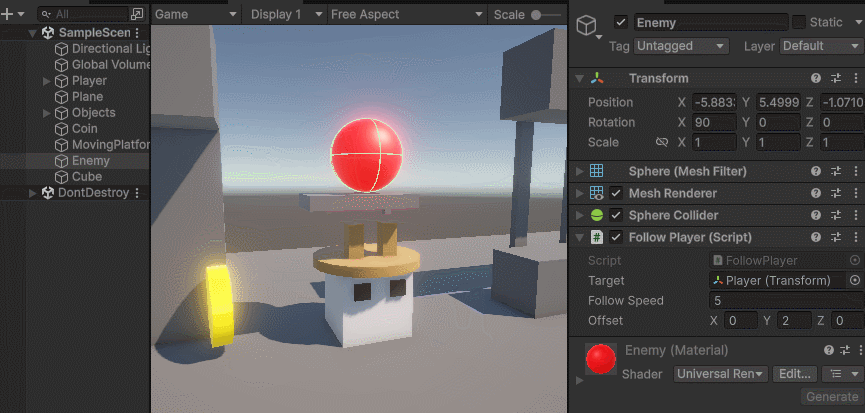
Task: Click the constrained proportions link icon next to Scale
Action: click(x=661, y=142)
